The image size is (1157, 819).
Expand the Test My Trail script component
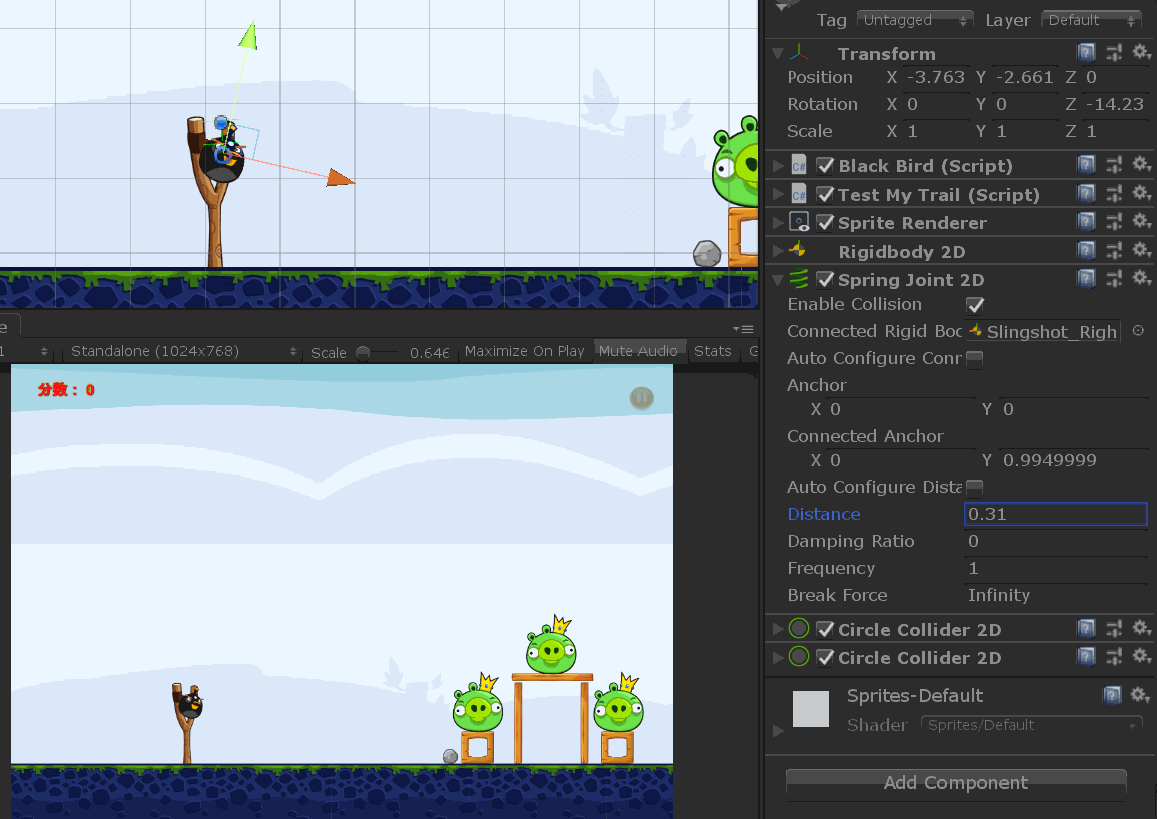pos(778,195)
